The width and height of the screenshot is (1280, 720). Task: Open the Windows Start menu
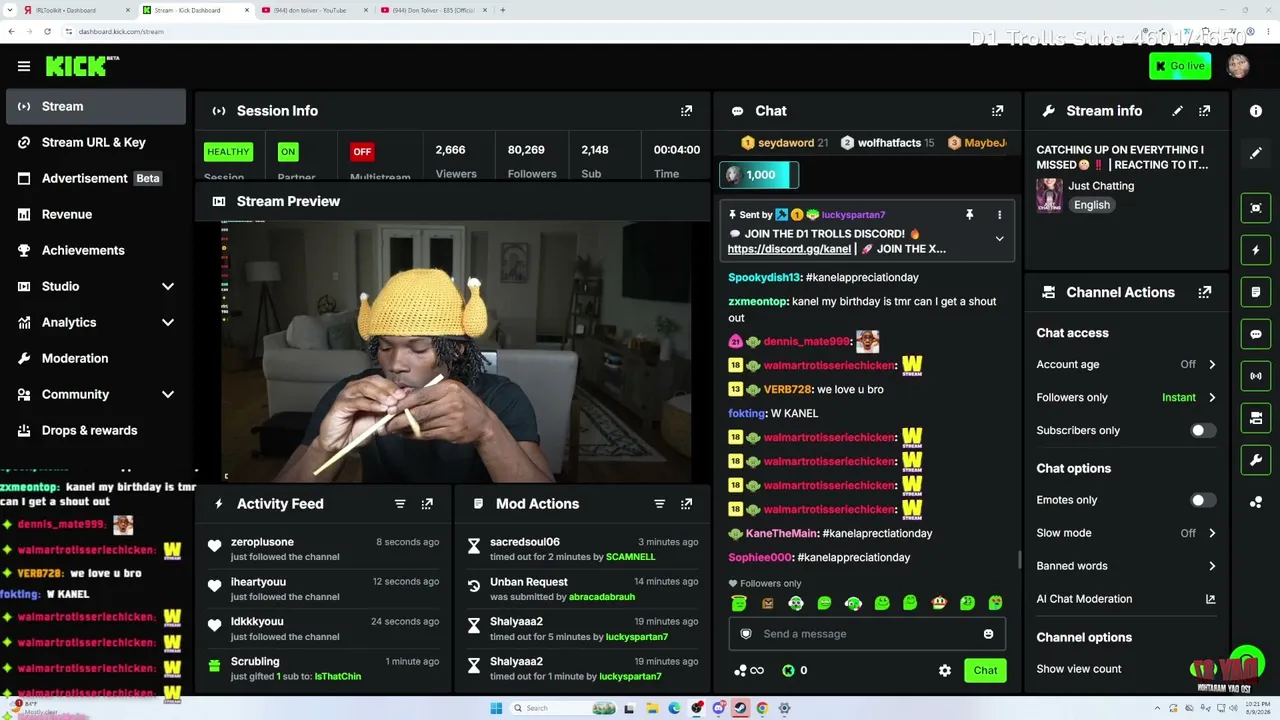coord(496,708)
